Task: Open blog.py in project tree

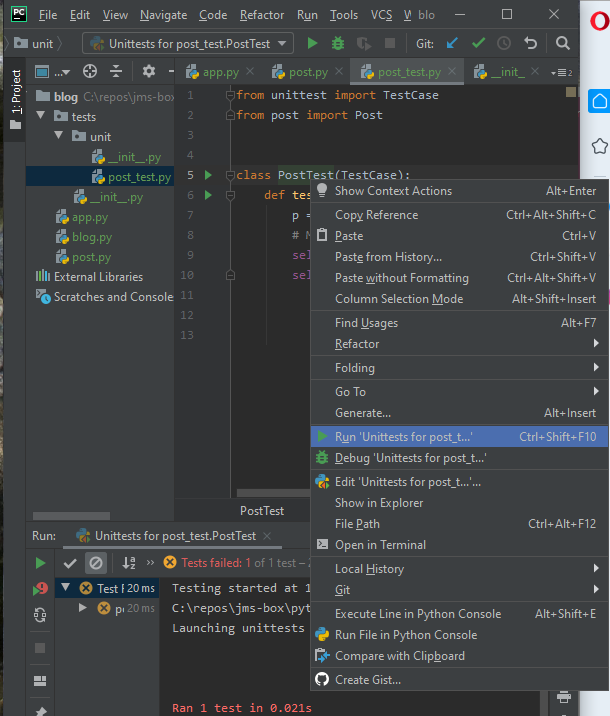Action: tap(92, 237)
